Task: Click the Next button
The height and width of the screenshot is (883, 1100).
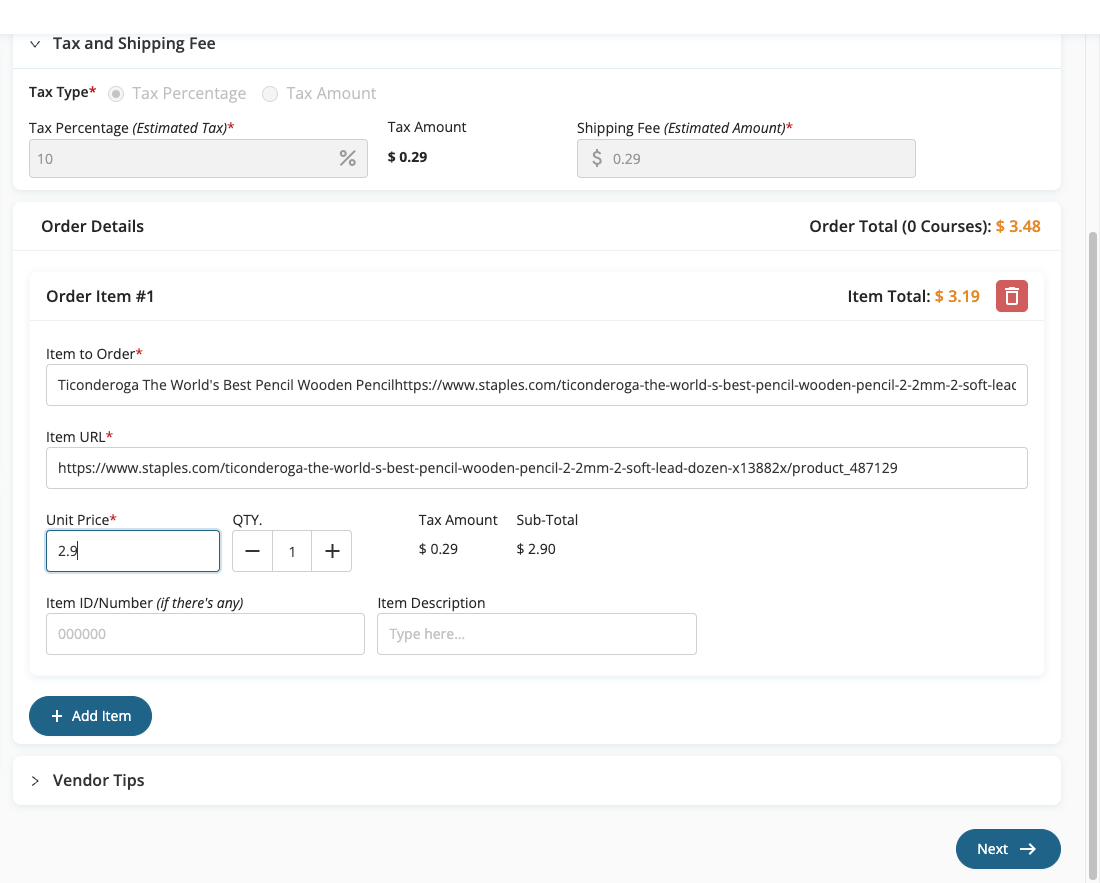Action: click(x=1008, y=849)
